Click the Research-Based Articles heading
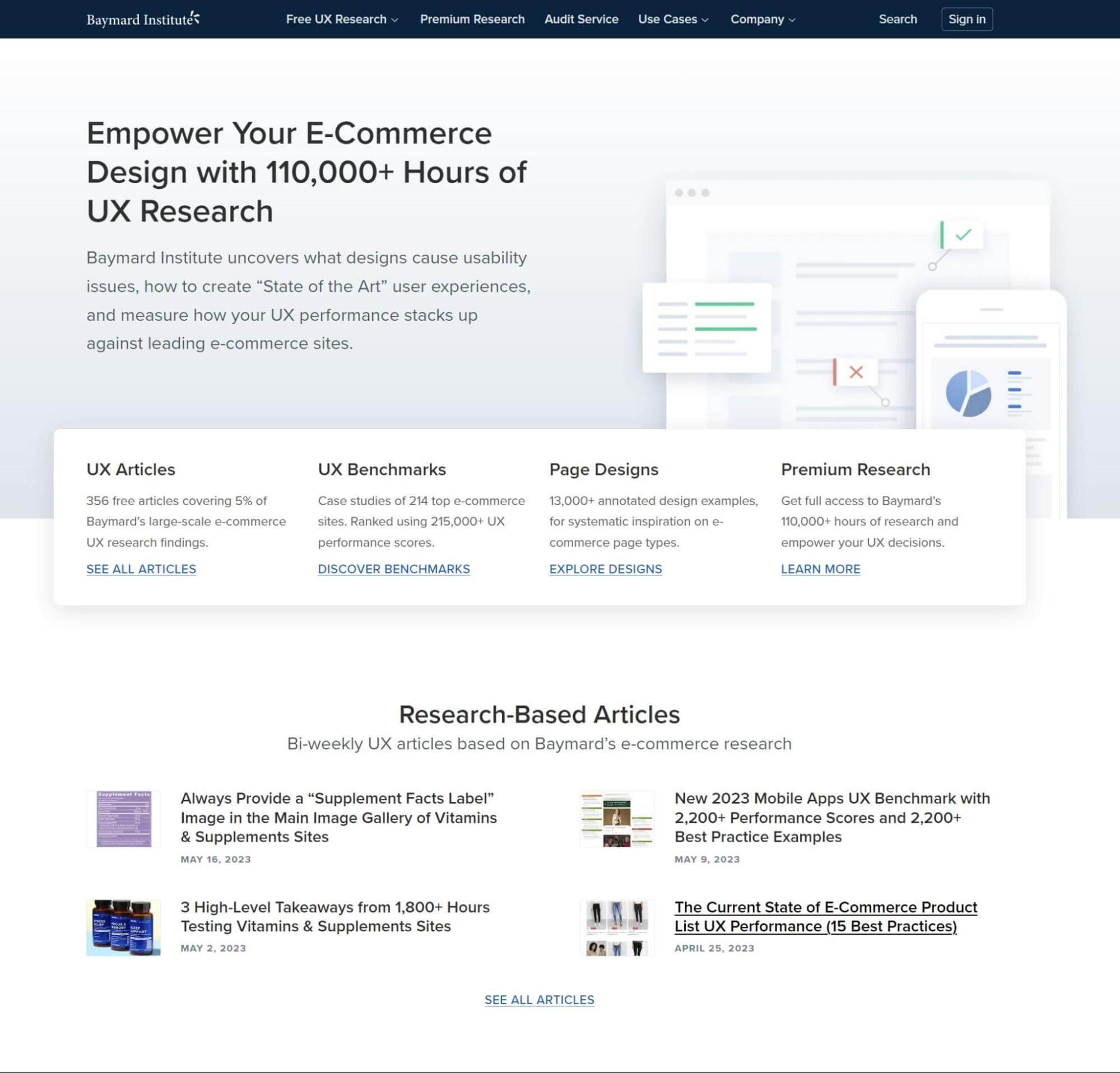This screenshot has height=1073, width=1120. (x=539, y=715)
